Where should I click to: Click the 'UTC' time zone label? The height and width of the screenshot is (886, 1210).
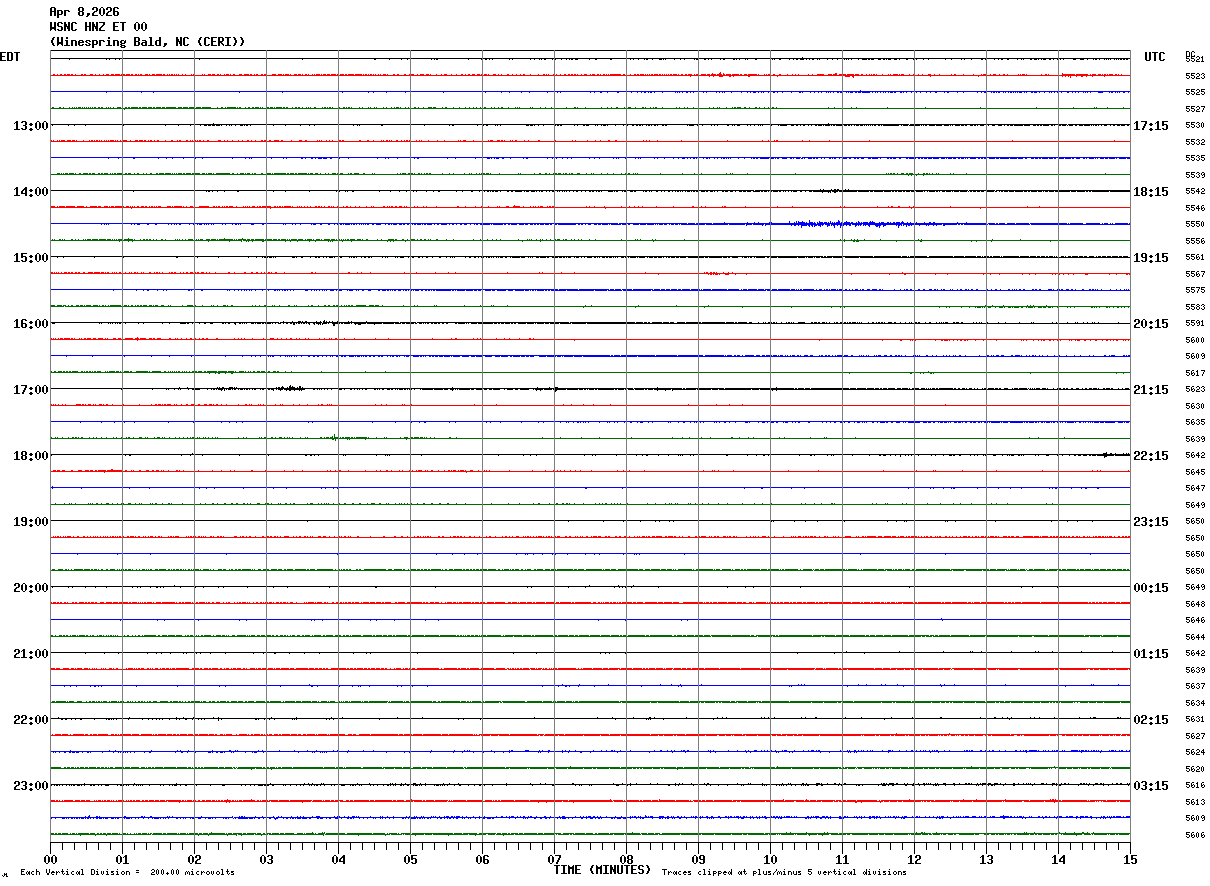click(1155, 57)
